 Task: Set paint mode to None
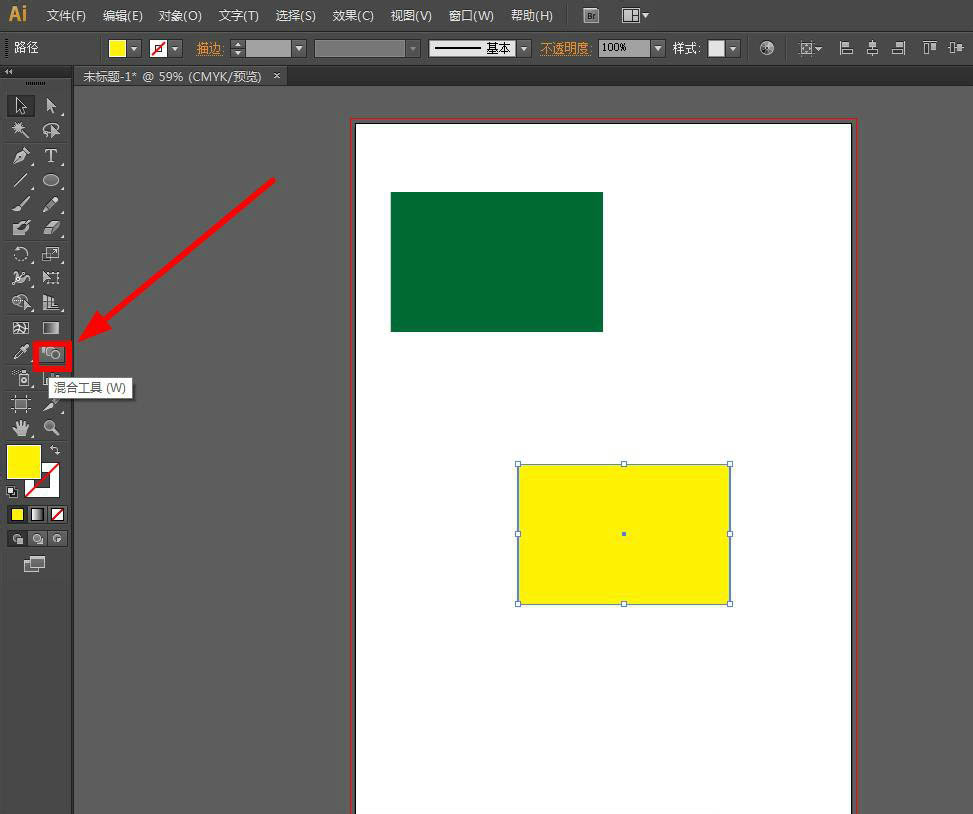click(x=58, y=515)
